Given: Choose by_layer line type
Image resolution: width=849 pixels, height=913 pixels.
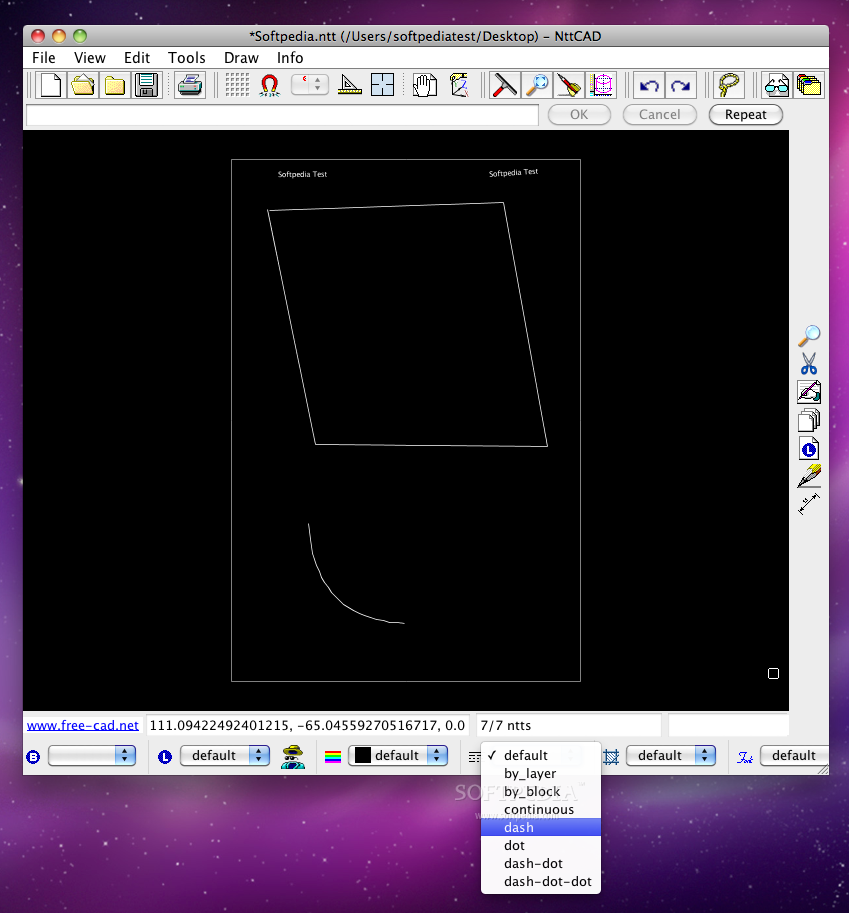Looking at the screenshot, I should tap(540, 773).
